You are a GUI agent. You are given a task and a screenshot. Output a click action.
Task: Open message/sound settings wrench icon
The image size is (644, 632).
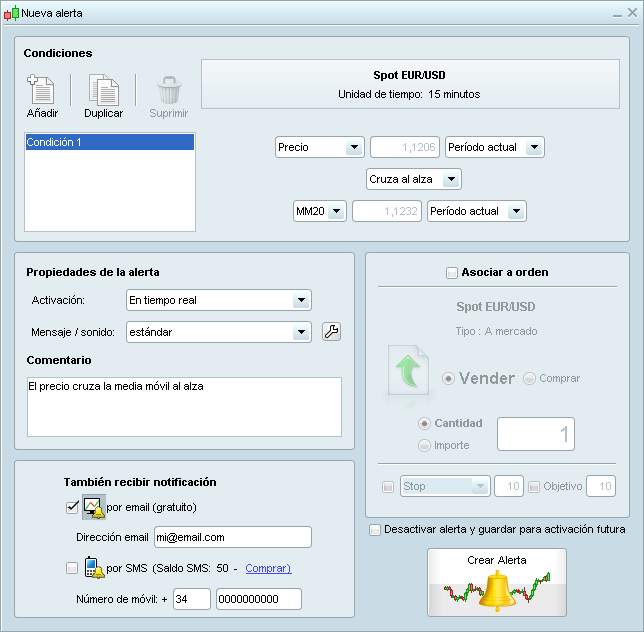pyautogui.click(x=331, y=331)
